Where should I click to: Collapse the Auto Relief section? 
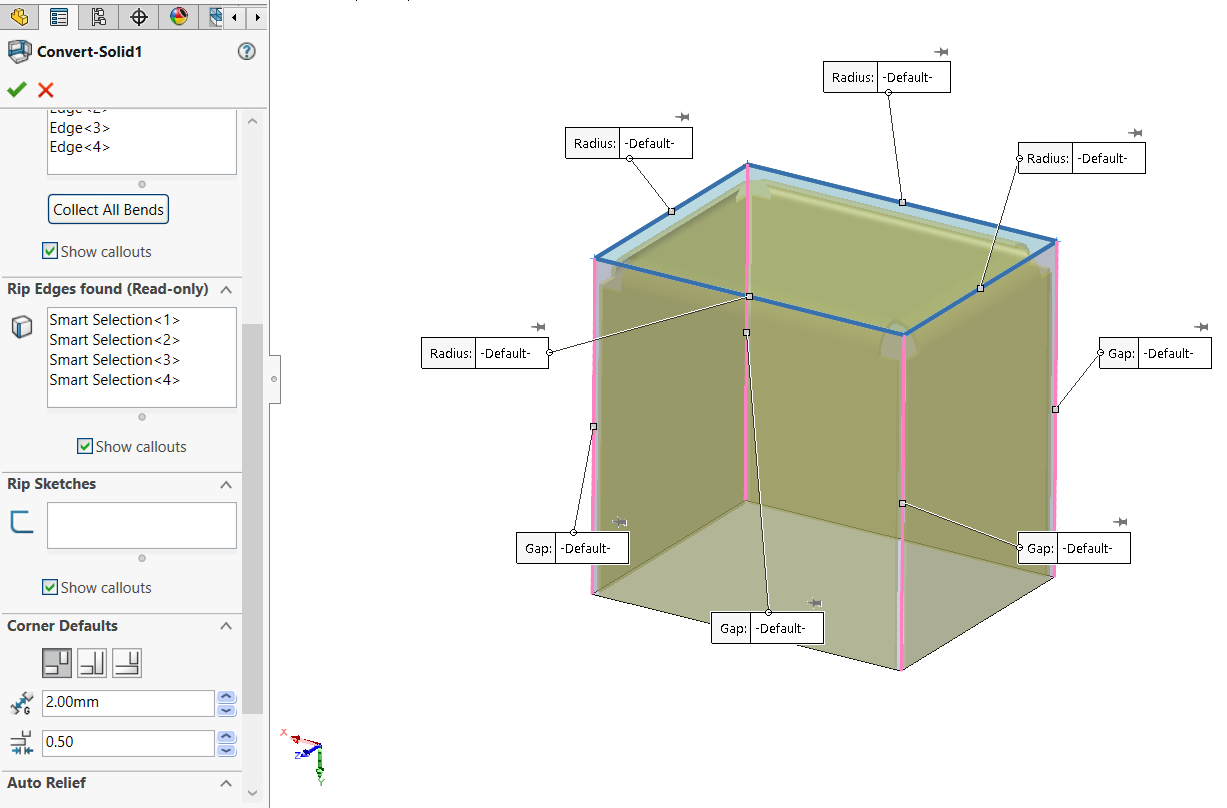226,783
